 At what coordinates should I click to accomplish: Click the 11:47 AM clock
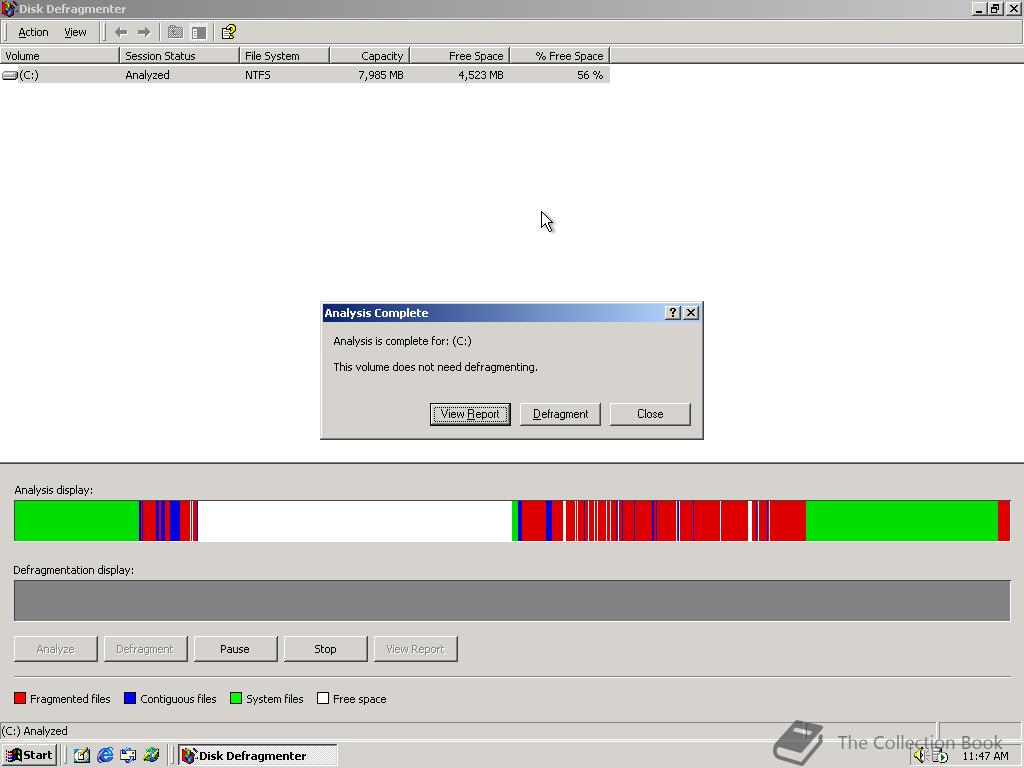coord(985,756)
